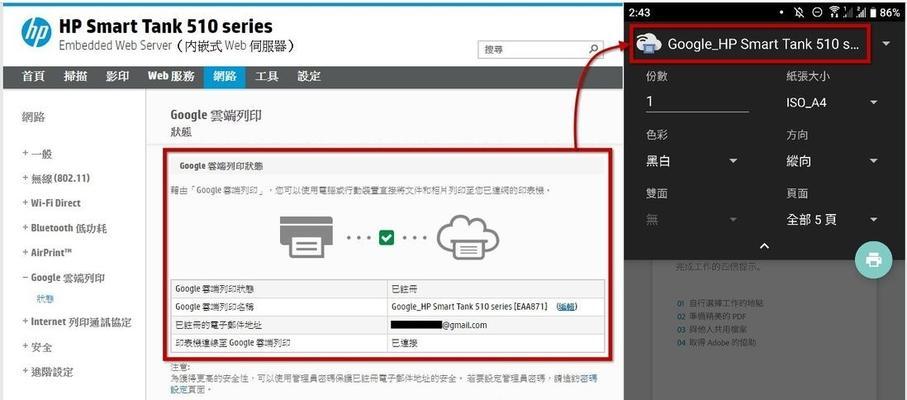907x400 pixels.
Task: Open the 工具 tab
Action: pos(267,76)
